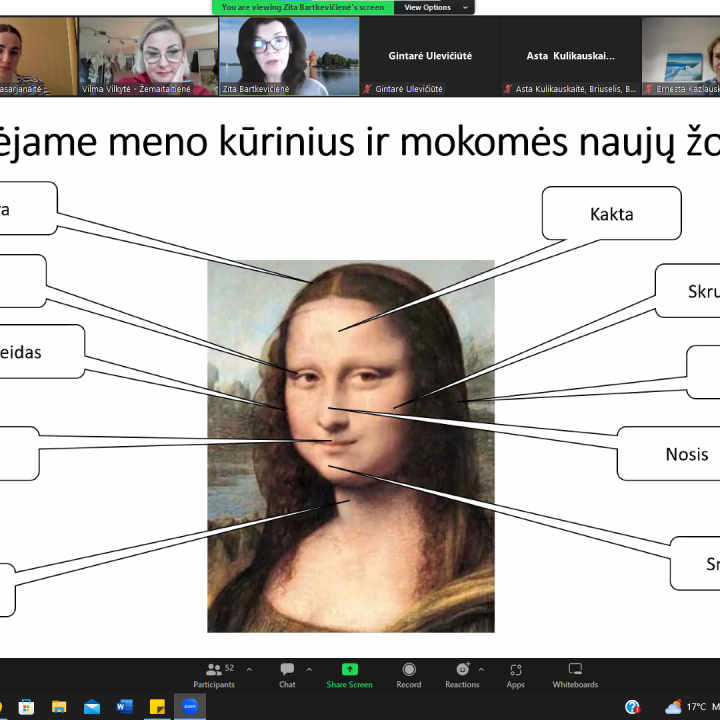Open the weather widget showing 17°C
This screenshot has width=720, height=720.
tap(692, 707)
